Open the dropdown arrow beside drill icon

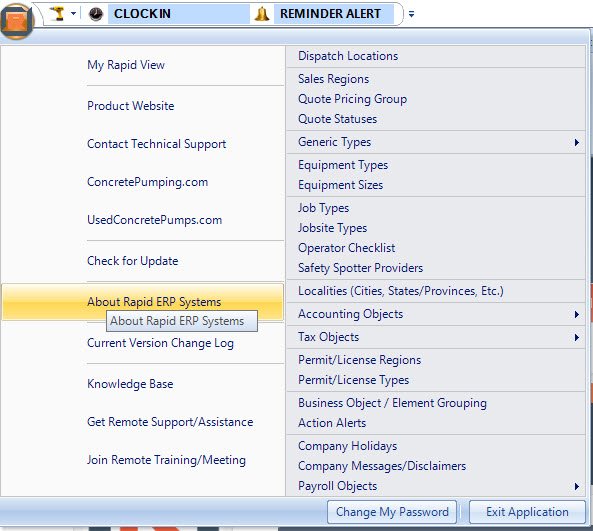coord(73,14)
